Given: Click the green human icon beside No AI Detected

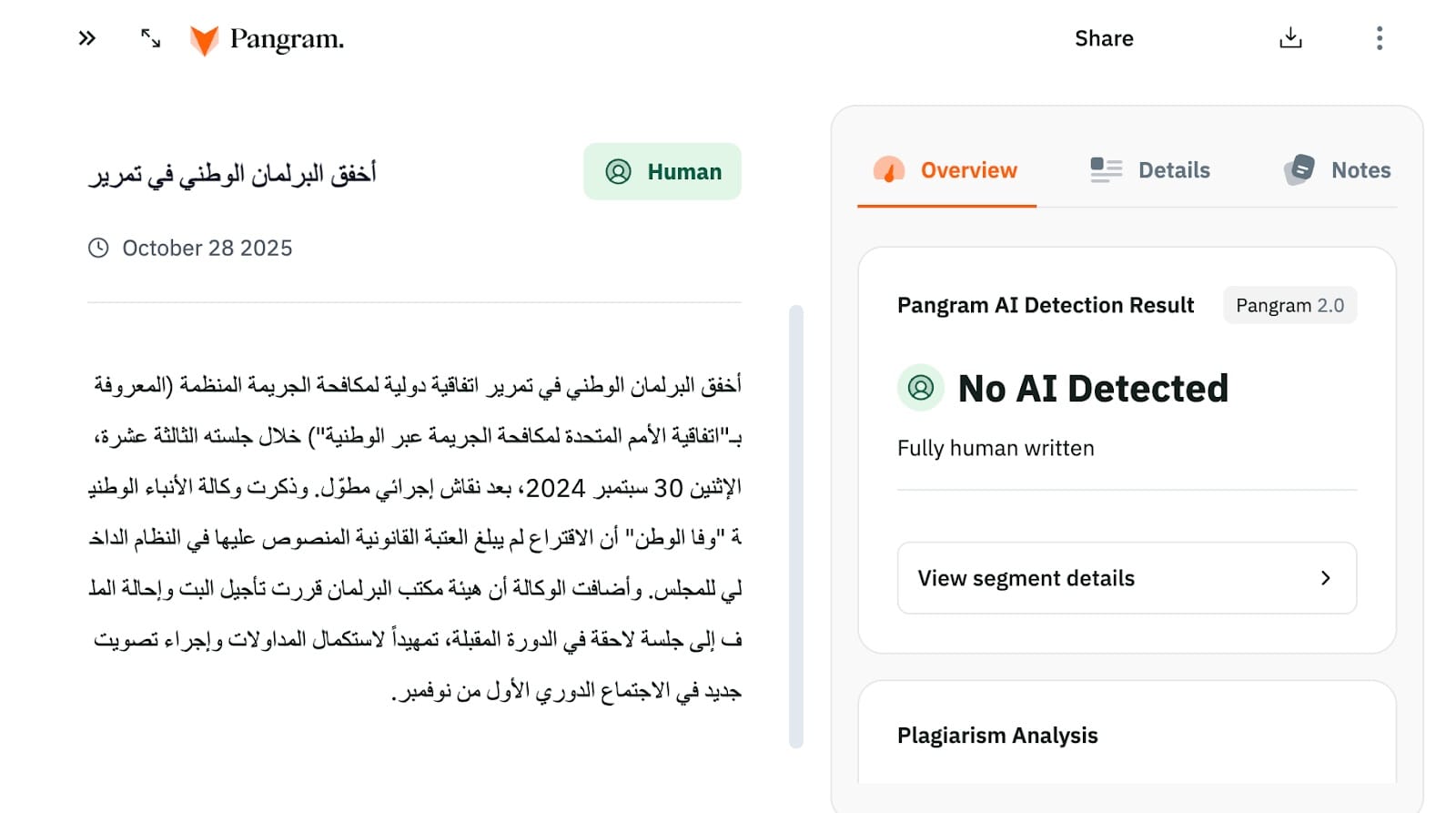Looking at the screenshot, I should [921, 388].
